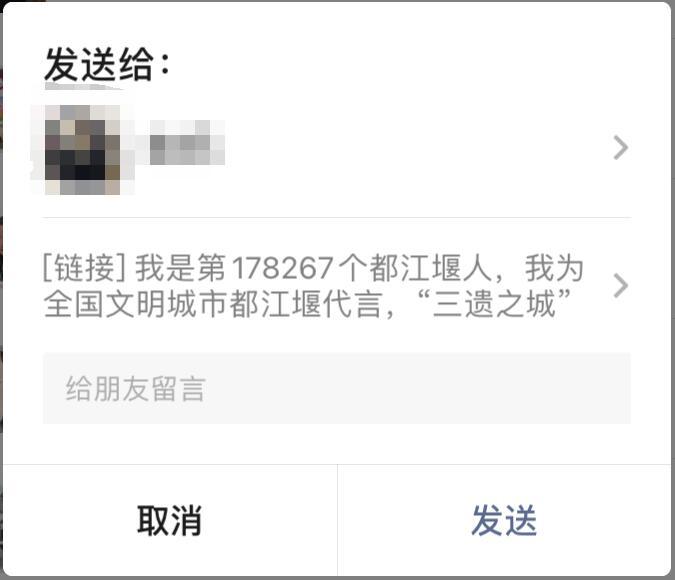675x580 pixels.
Task: Cancel sharing with 取消 button
Action: (x=170, y=521)
